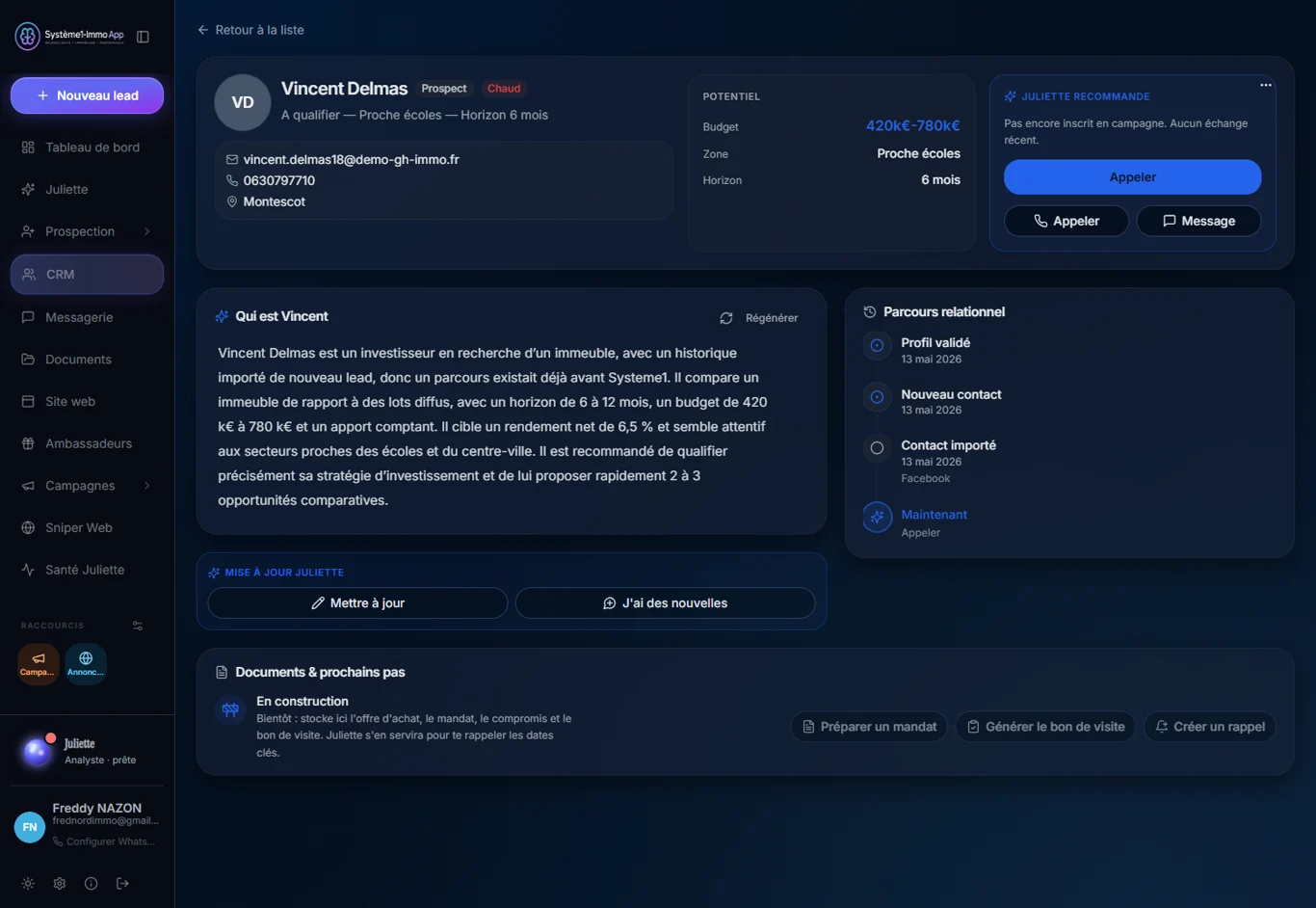This screenshot has width=1316, height=908.
Task: Click the horizon value 6 mois
Action: [x=940, y=180]
